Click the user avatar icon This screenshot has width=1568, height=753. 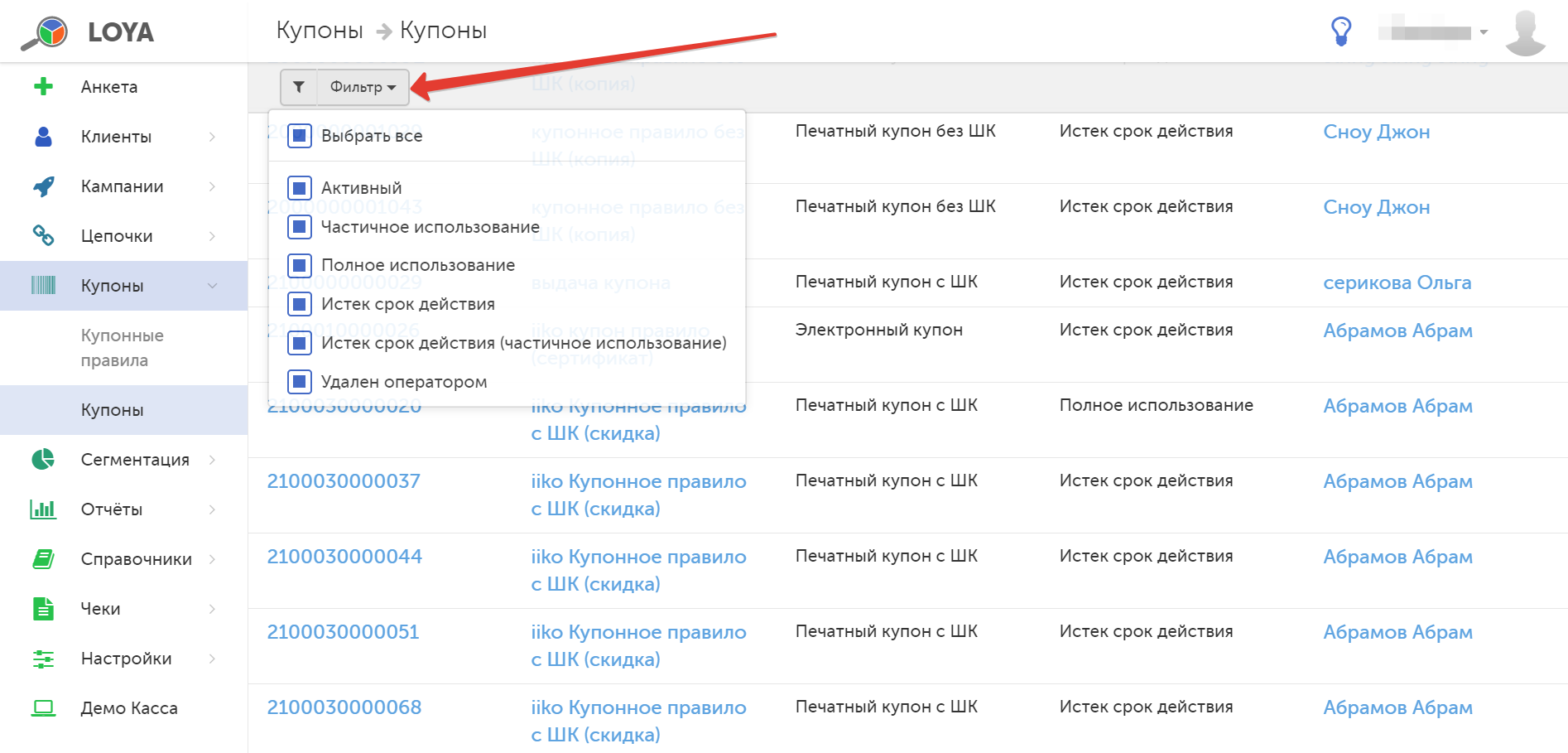(1525, 33)
